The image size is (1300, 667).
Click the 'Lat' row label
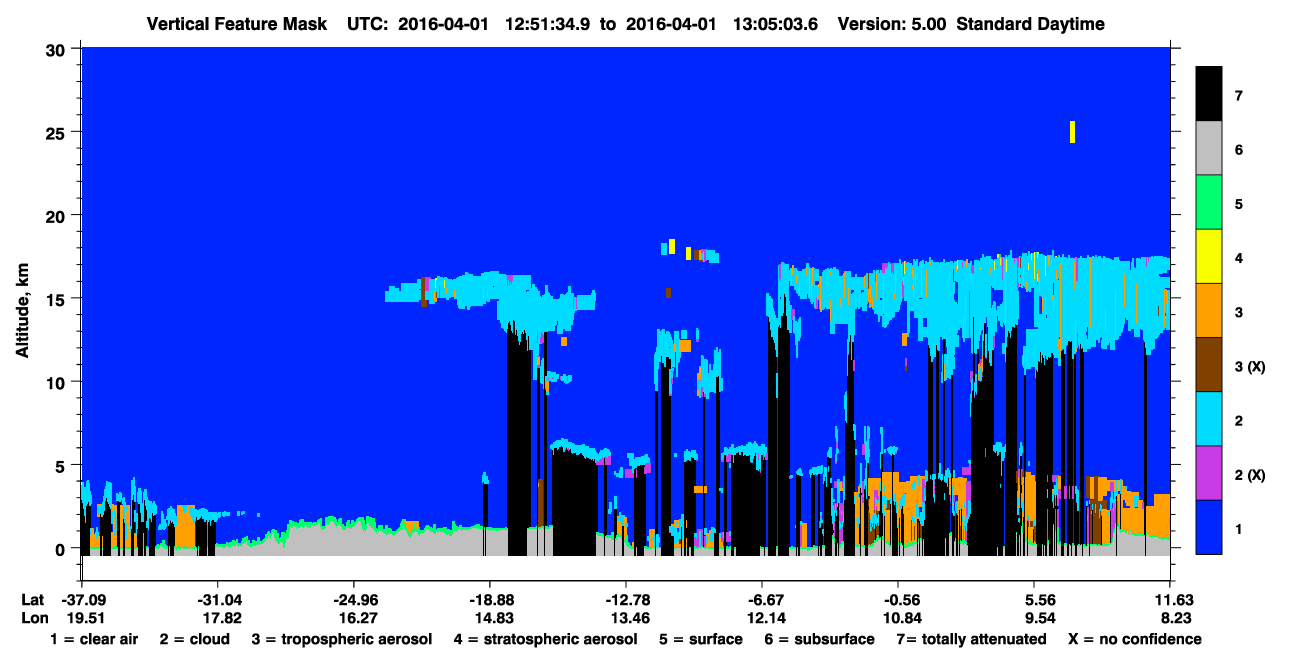tap(33, 599)
